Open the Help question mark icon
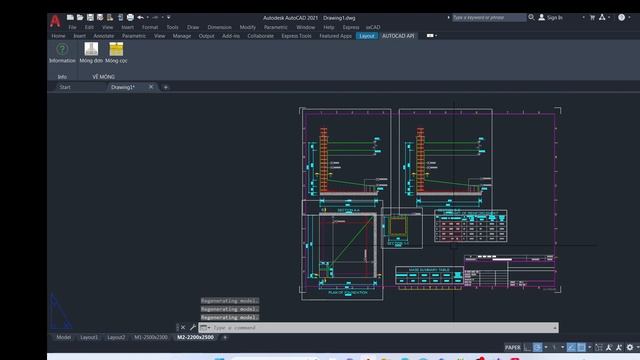Viewport: 640px width, 360px height. [x=621, y=17]
